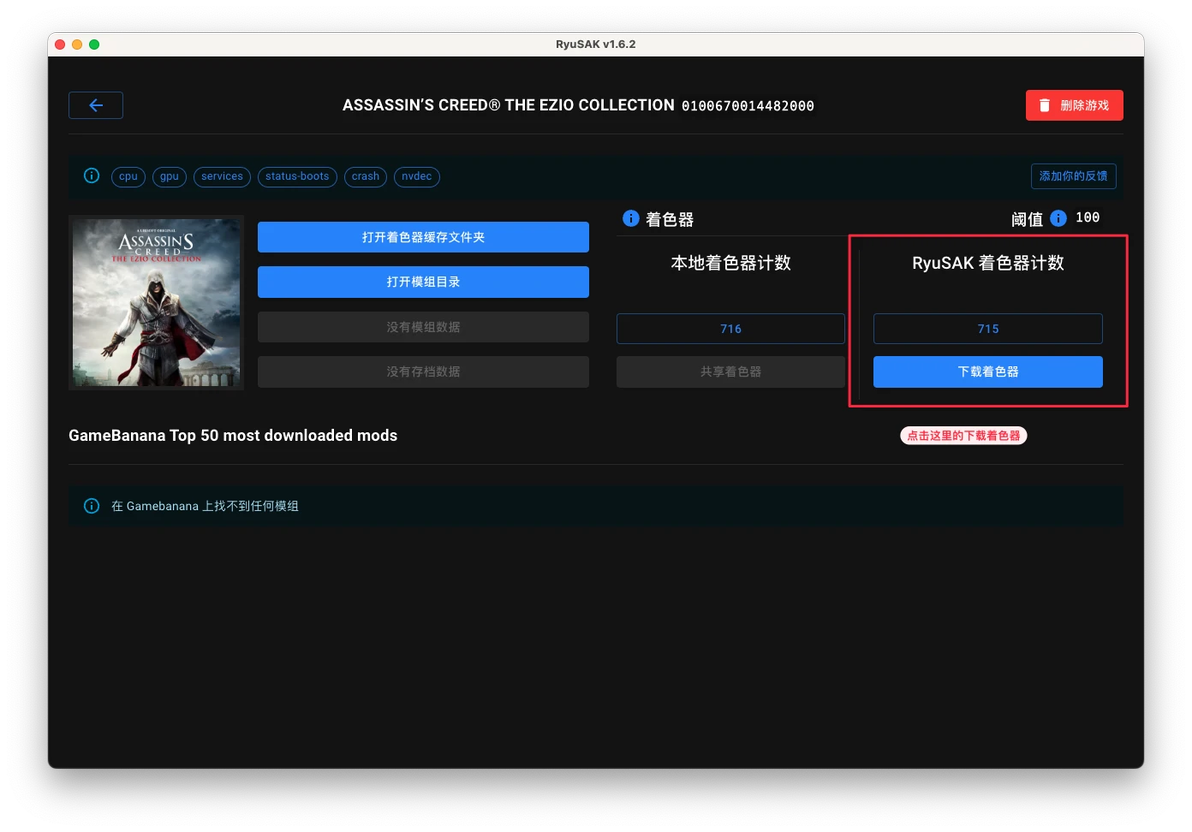Select the crash tag
Image resolution: width=1192 pixels, height=832 pixels.
365,176
